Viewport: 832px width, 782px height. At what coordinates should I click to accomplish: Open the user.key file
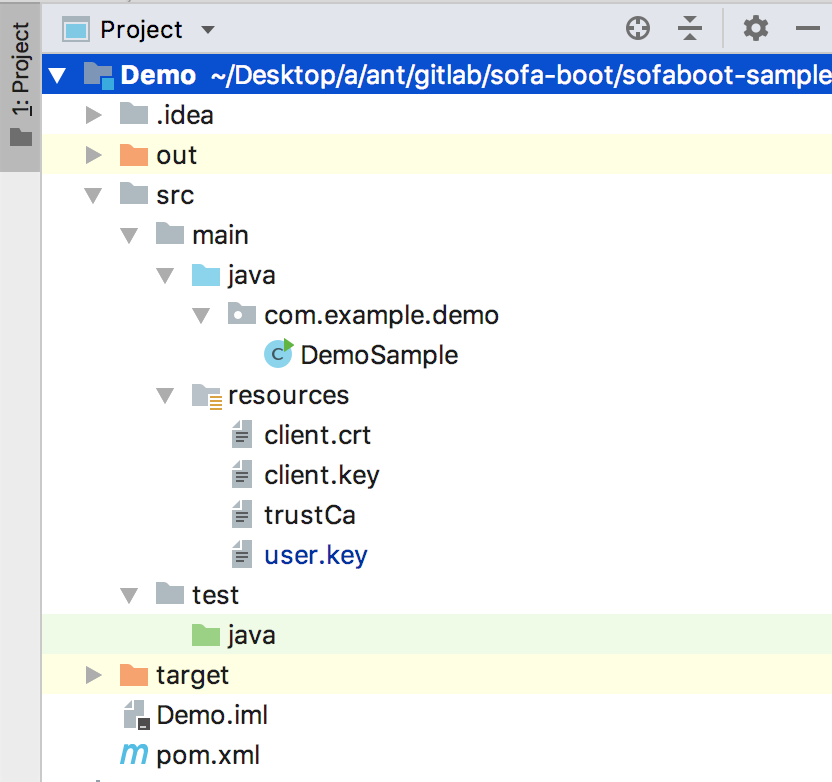(315, 554)
